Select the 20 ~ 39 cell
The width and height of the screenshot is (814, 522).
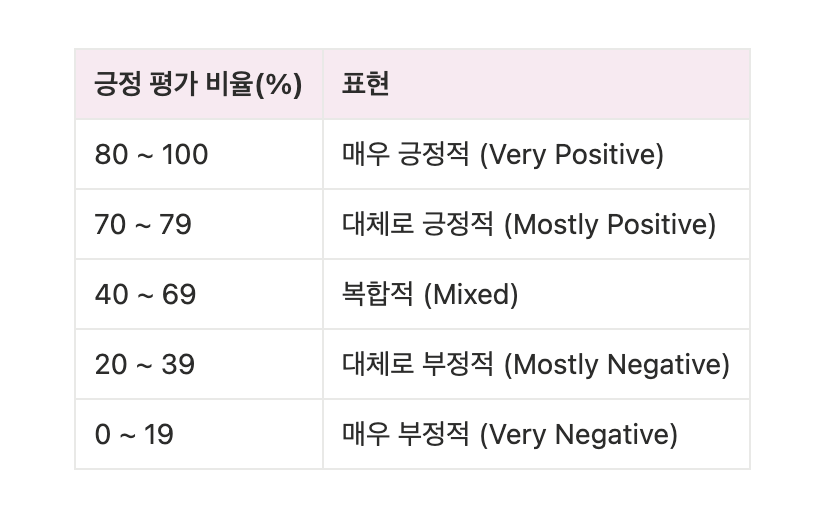[x=199, y=364]
